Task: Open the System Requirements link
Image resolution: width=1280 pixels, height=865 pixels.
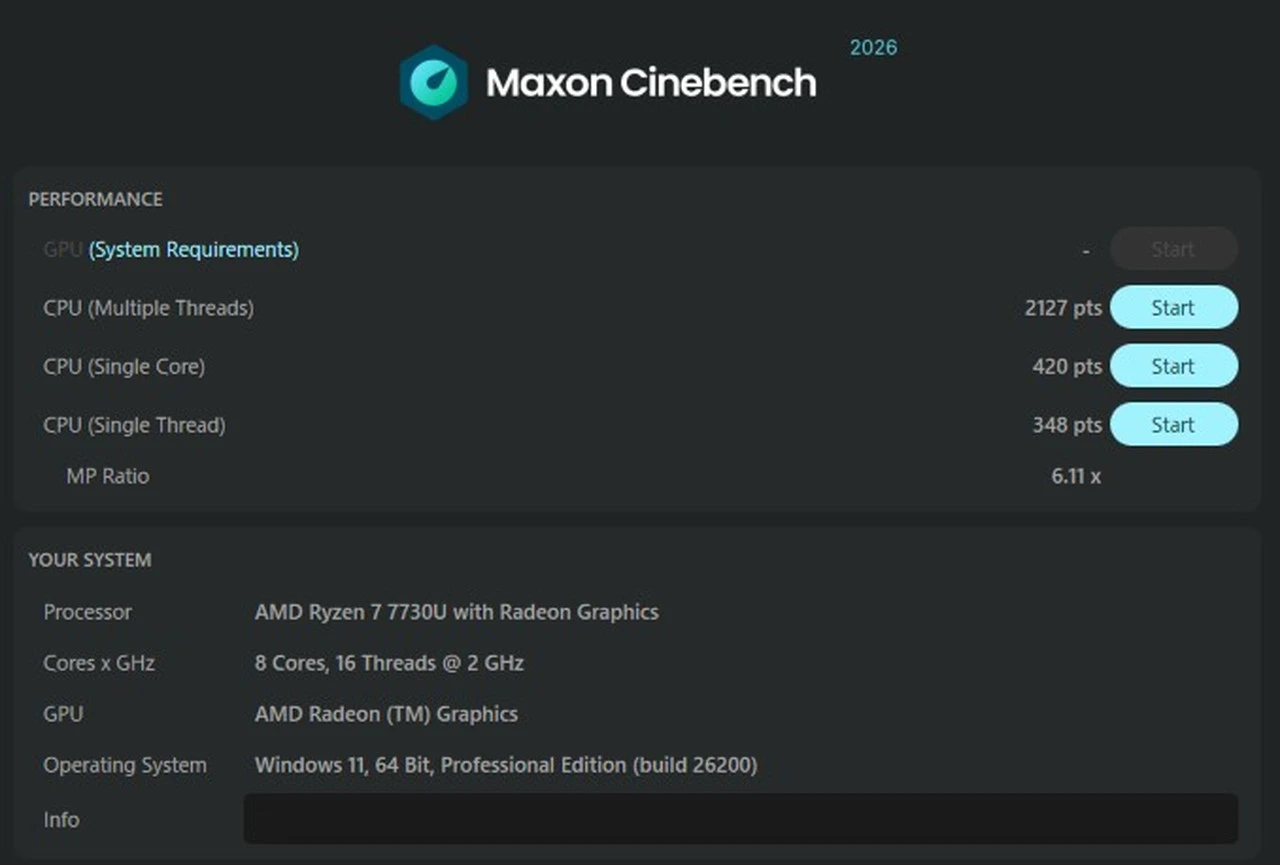Action: [x=193, y=249]
